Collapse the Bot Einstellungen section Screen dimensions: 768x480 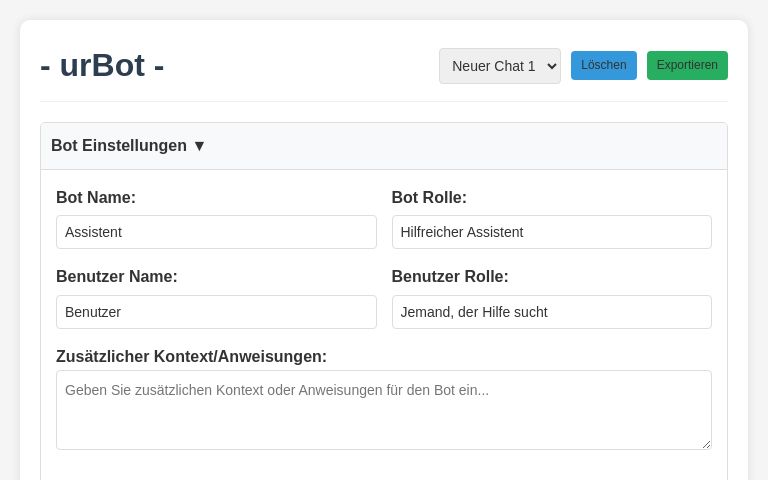[119, 146]
